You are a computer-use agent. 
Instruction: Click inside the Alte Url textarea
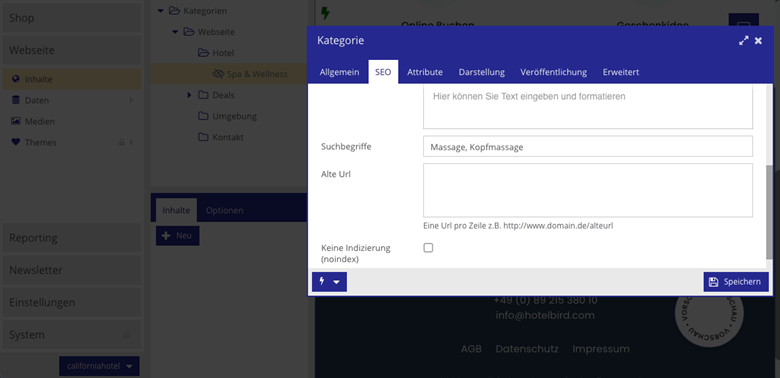point(587,190)
